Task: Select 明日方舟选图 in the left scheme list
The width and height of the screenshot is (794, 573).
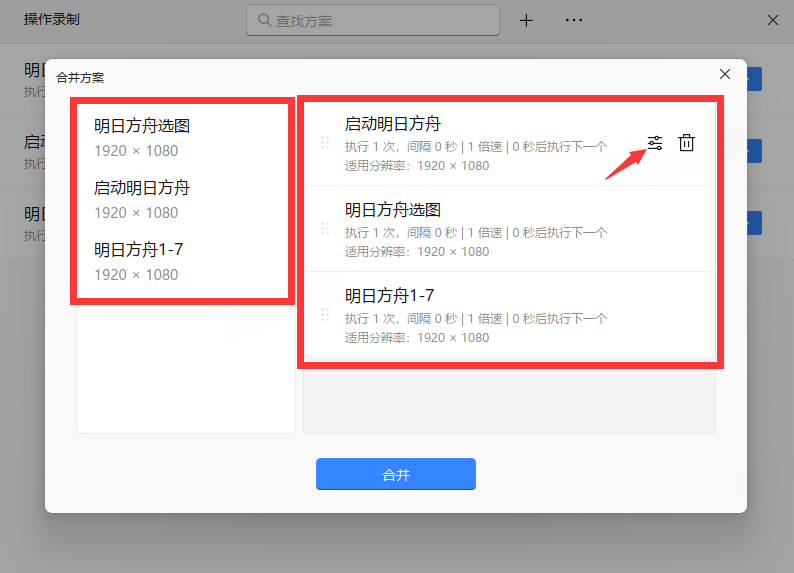Action: tap(142, 137)
